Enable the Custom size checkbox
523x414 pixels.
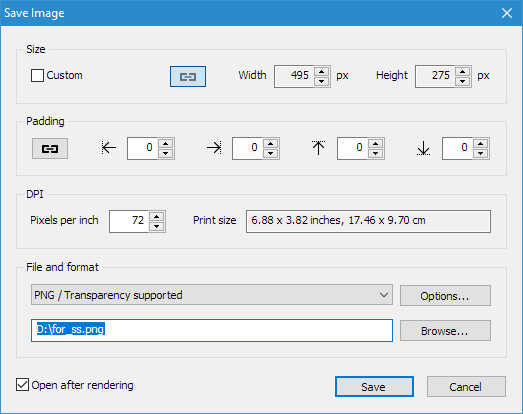coord(37,75)
